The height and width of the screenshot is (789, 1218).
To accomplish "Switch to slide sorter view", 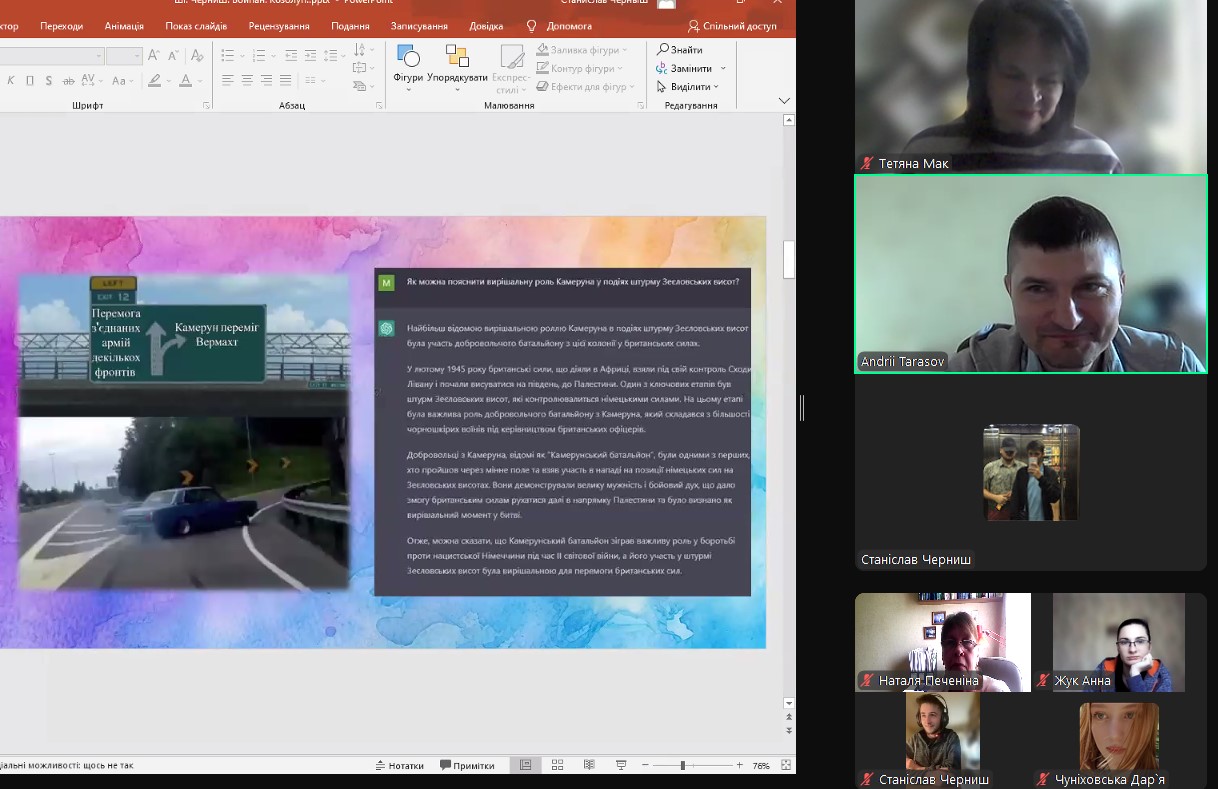I will click(557, 765).
